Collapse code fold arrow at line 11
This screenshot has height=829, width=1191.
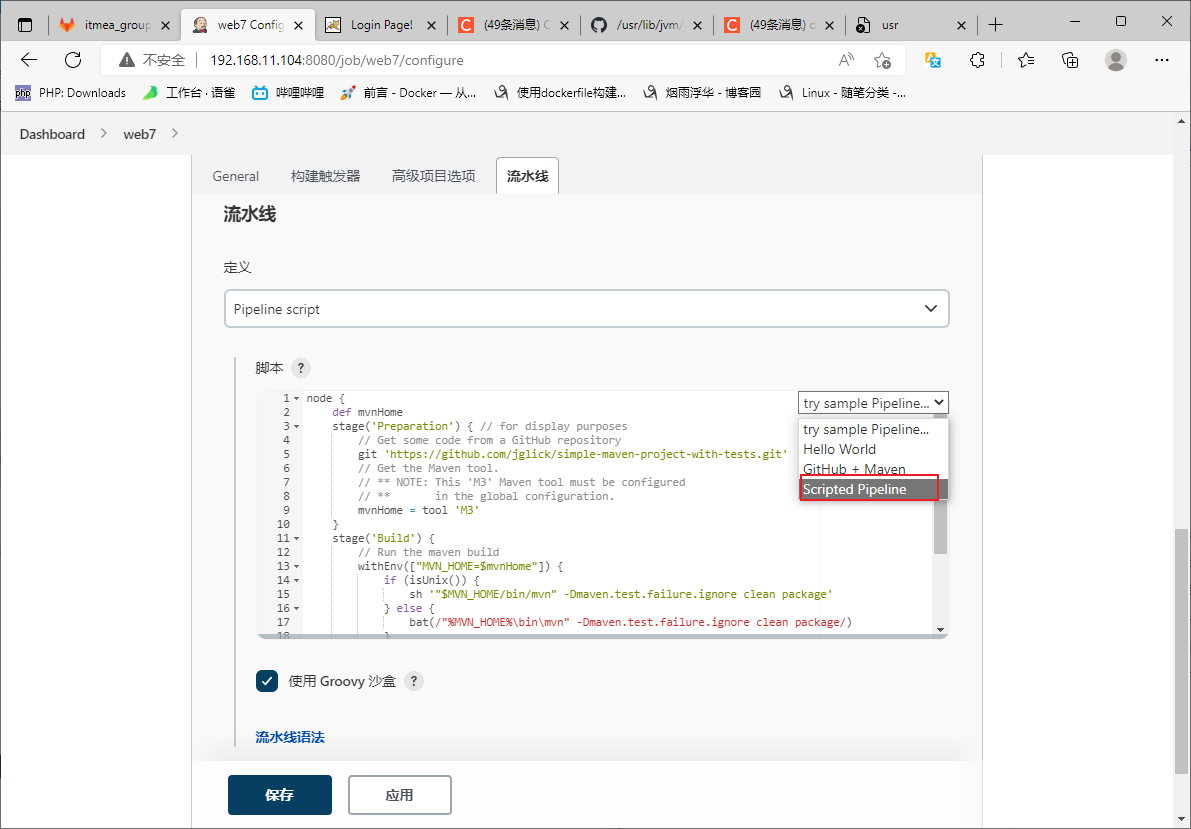pos(297,538)
